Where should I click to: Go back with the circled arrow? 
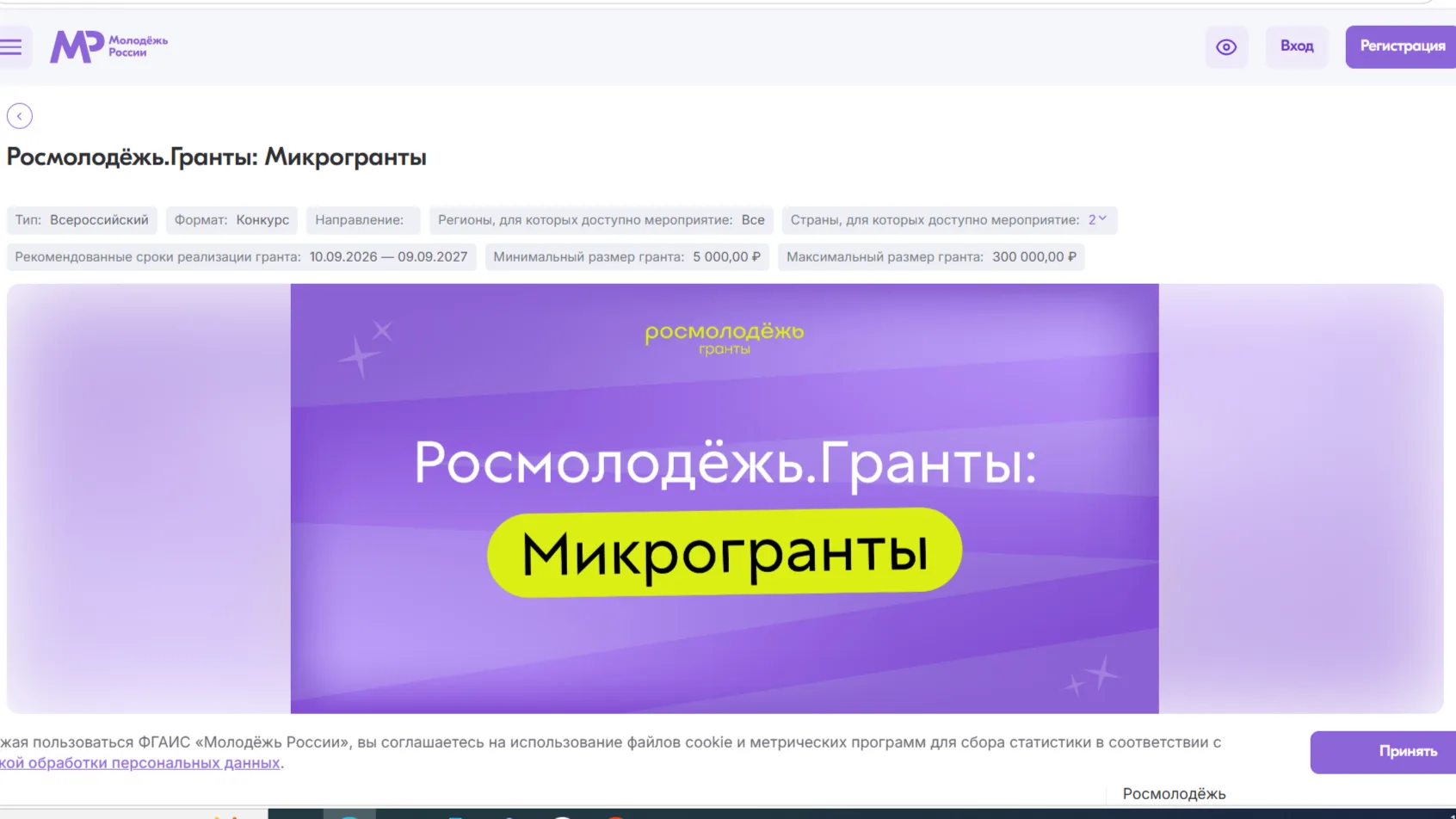pyautogui.click(x=20, y=116)
